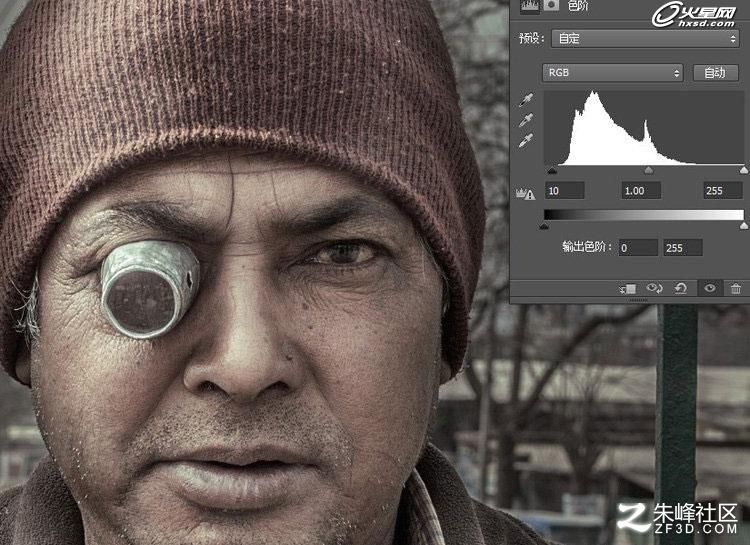Delete the adjustment layer with the trash icon

pos(736,288)
